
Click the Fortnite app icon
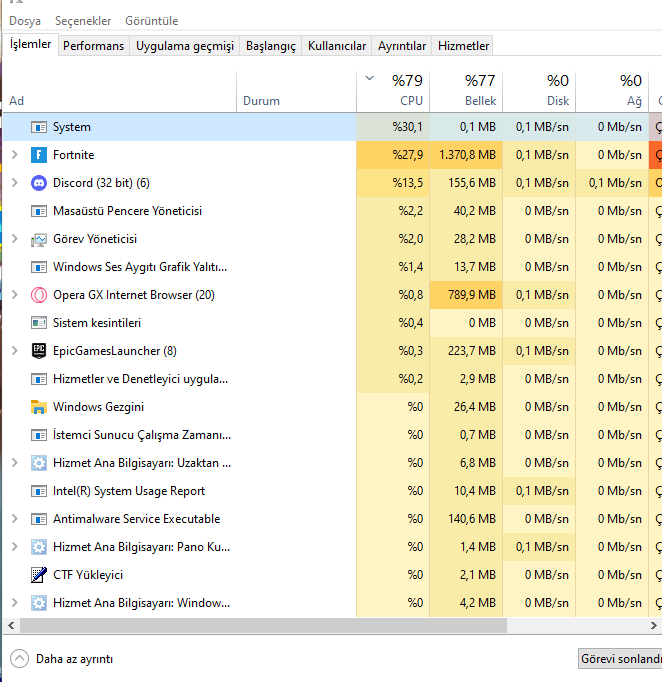coord(39,155)
